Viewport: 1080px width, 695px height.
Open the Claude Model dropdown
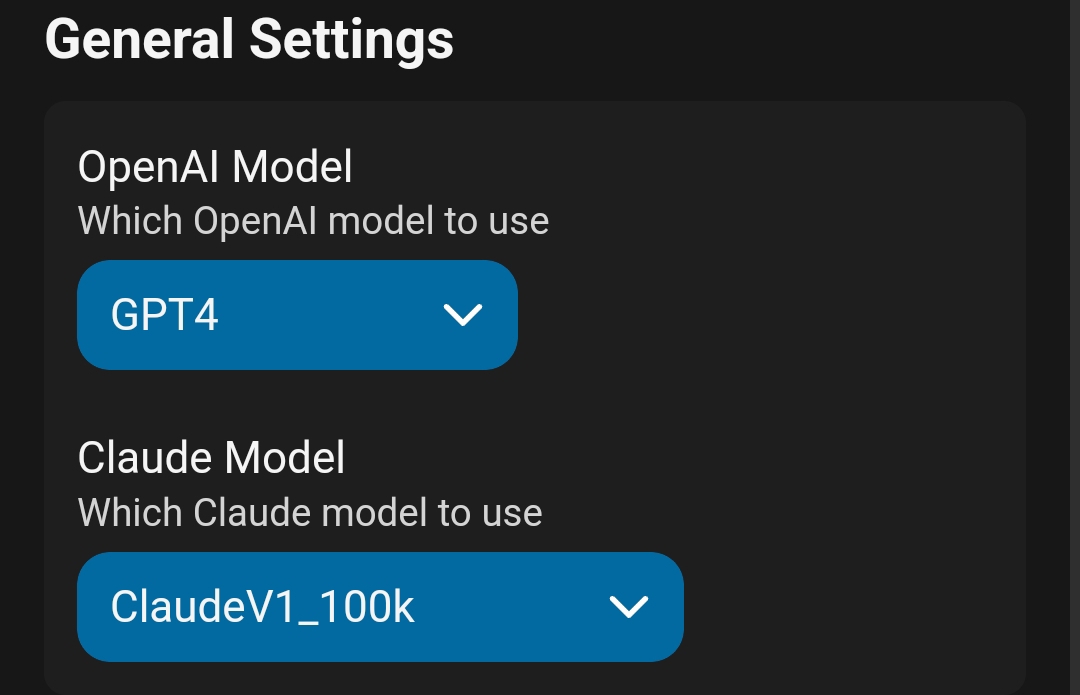[380, 607]
